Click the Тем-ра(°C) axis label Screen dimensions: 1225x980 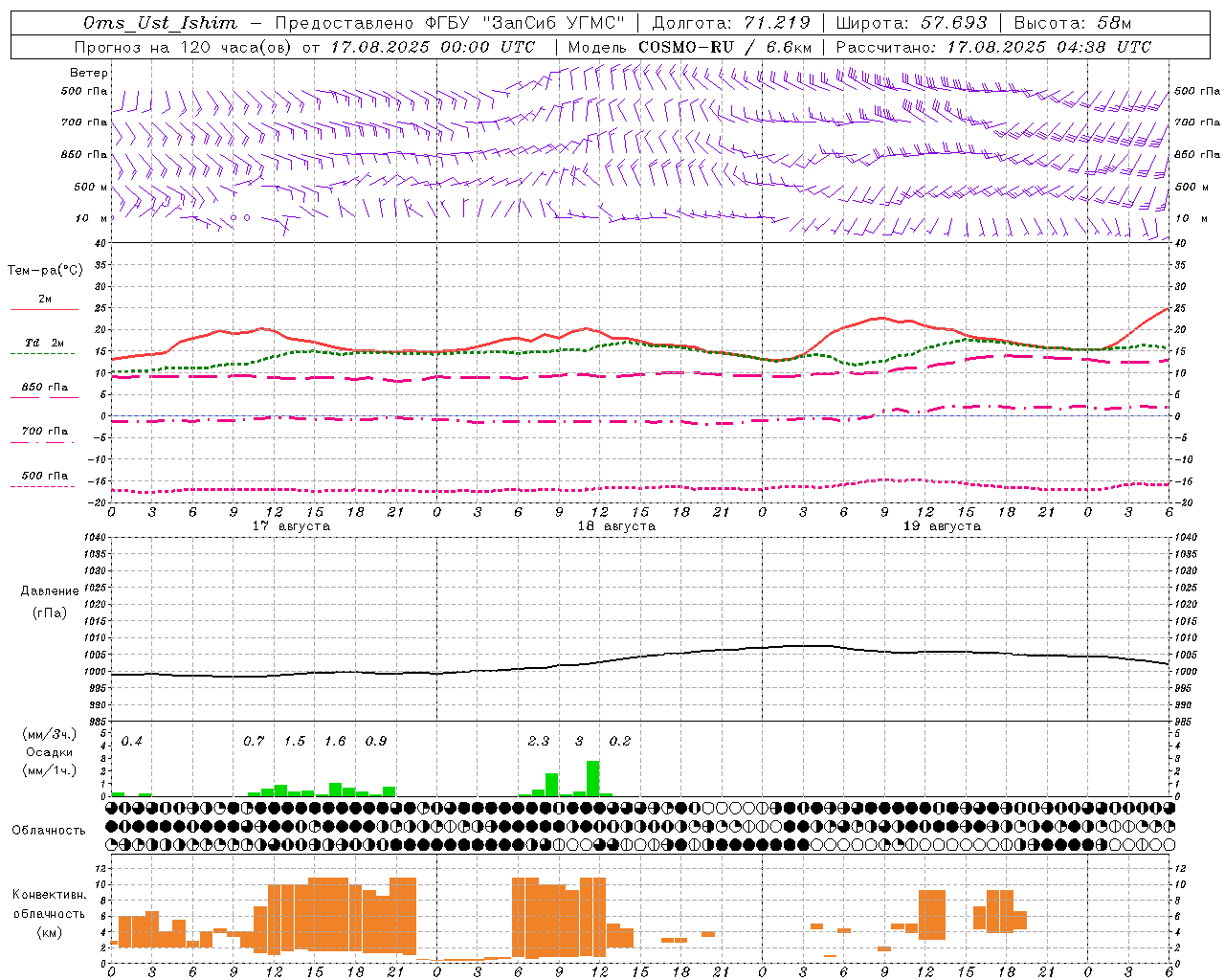pos(45,271)
